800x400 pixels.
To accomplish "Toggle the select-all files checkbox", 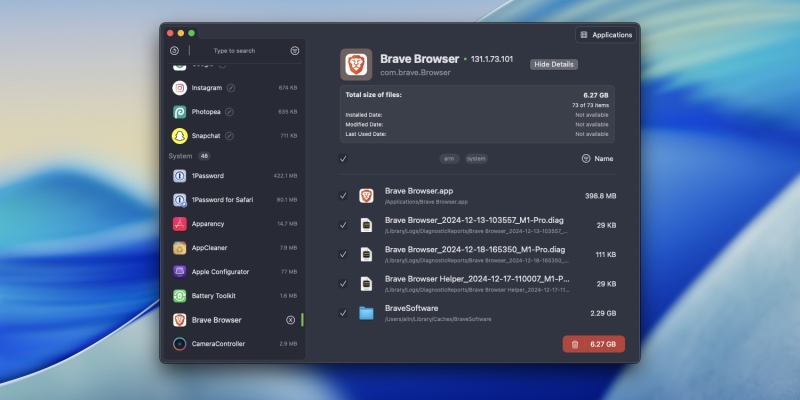I will [343, 159].
